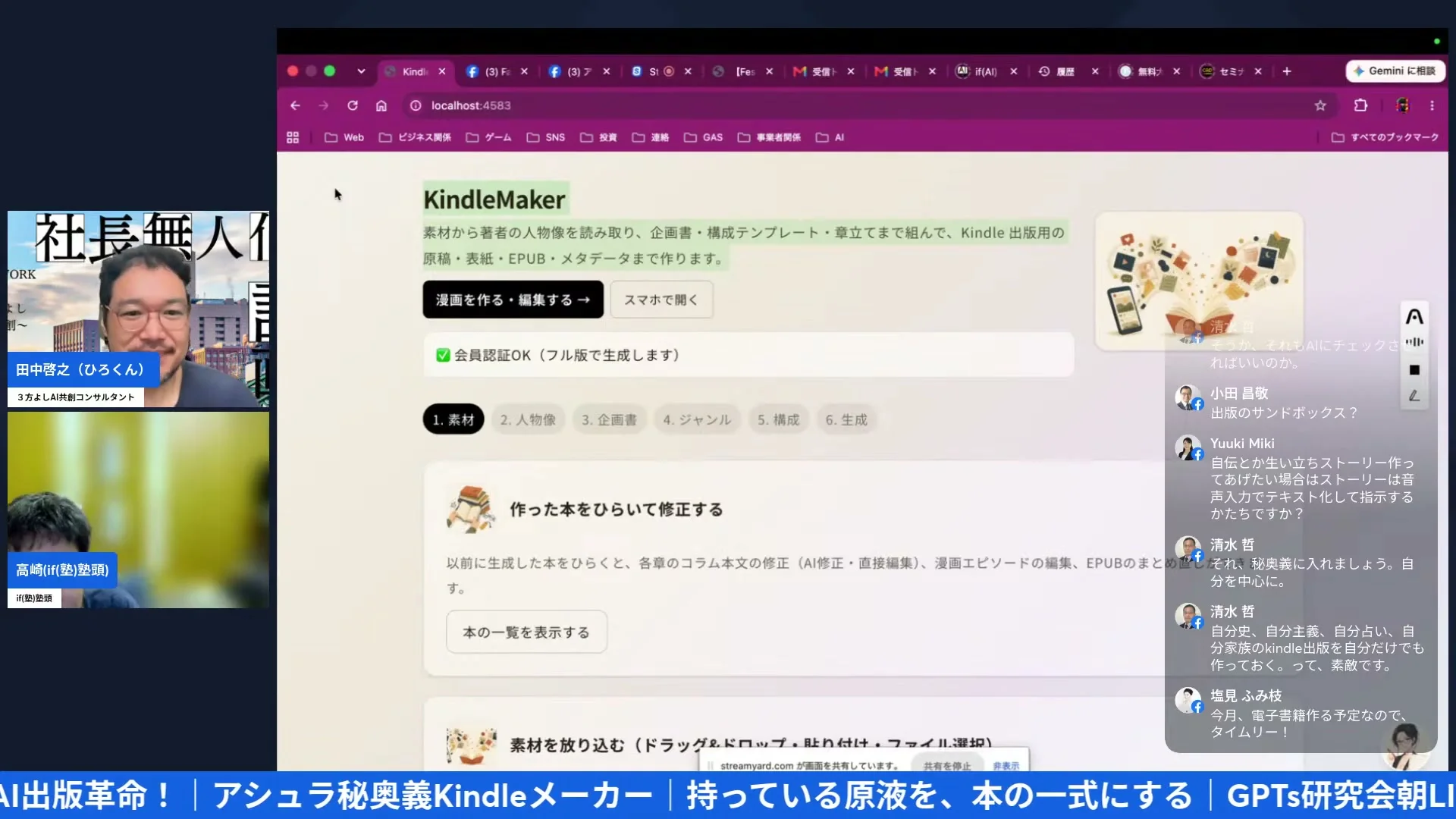The width and height of the screenshot is (1456, 819).
Task: Open the 事業者関係 bookmarks folder
Action: tap(769, 137)
